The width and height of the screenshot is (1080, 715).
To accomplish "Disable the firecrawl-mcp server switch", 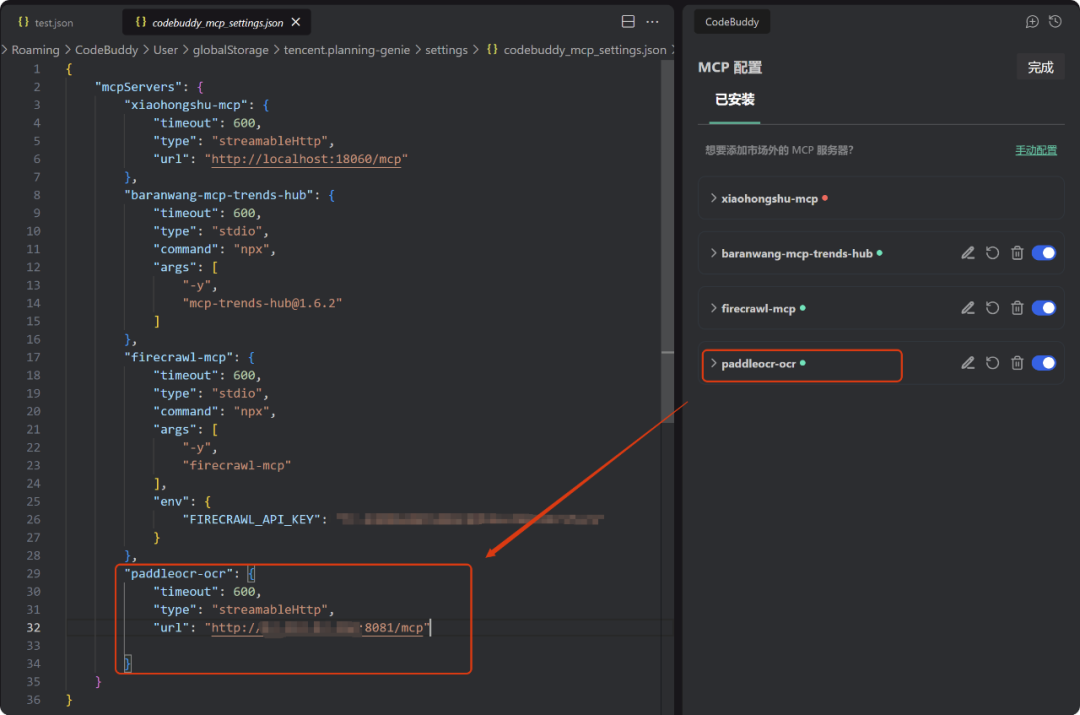I will pos(1044,308).
